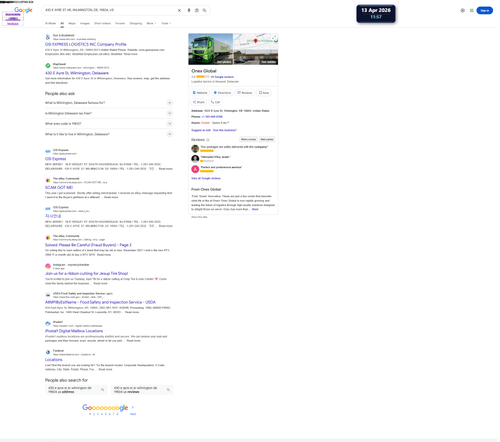The height and width of the screenshot is (442, 500).
Task: Click the magnifier in the 'reviews' related search
Action: pos(168,390)
